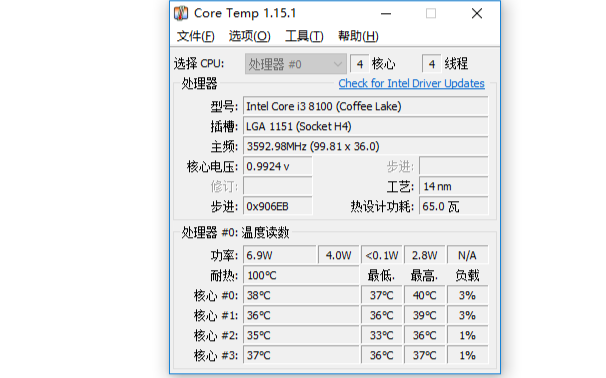Select the 0x906EB stepping field
This screenshot has height=378, width=606.
(x=277, y=207)
